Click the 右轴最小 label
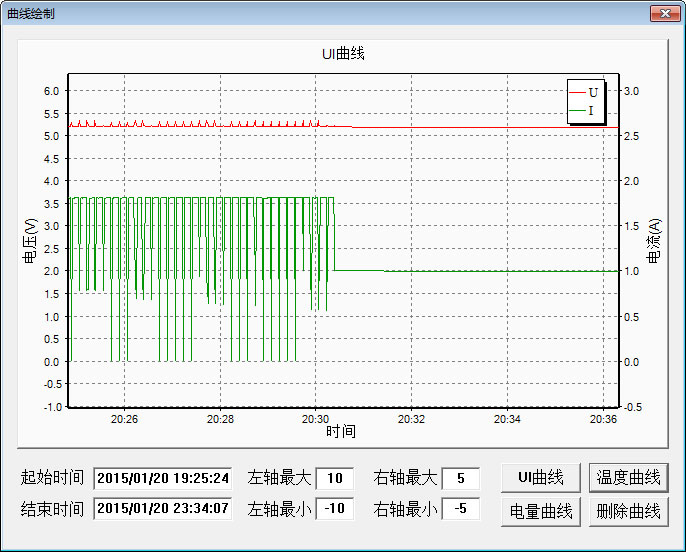686x552 pixels. [x=405, y=509]
